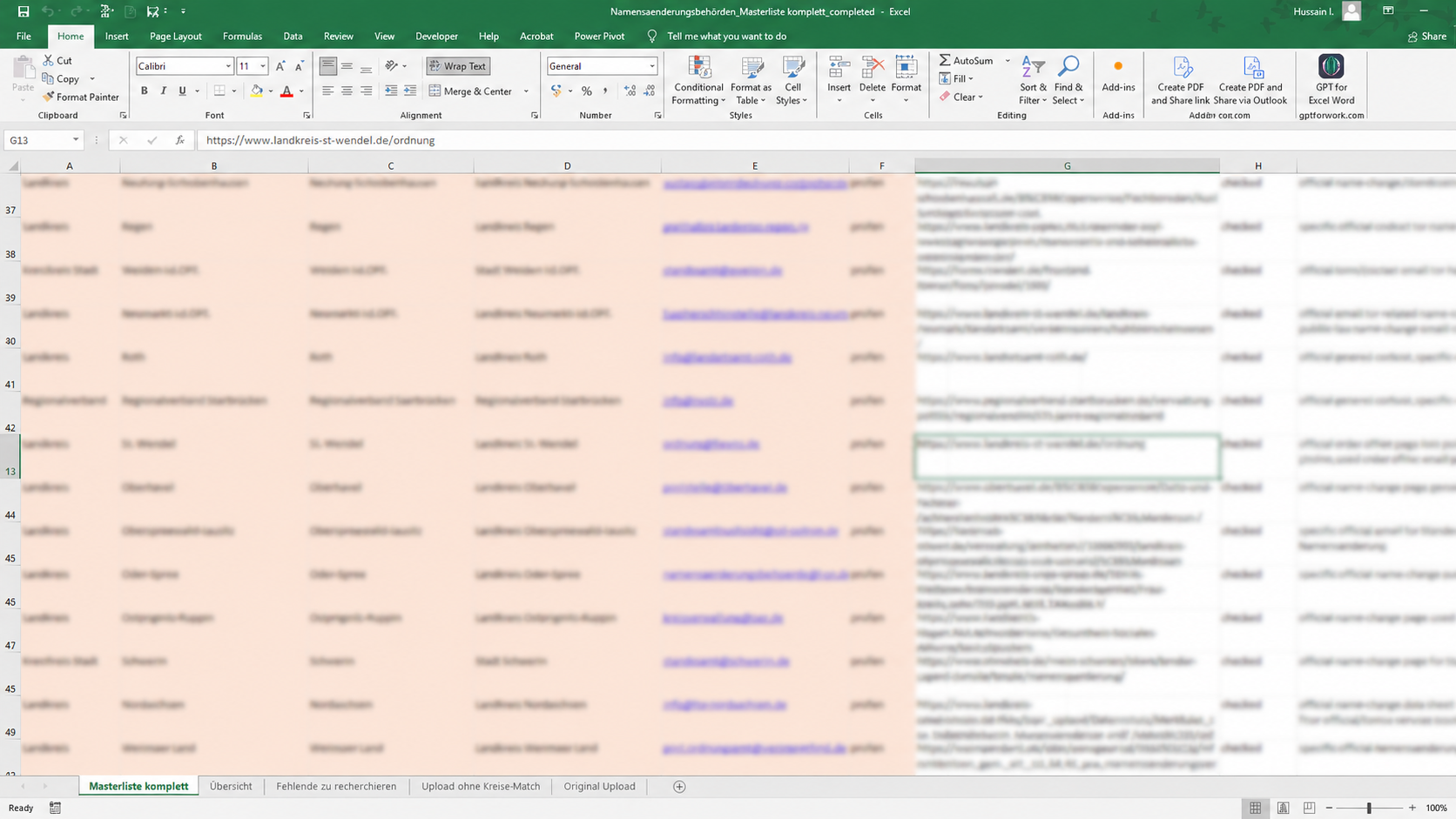Click the Cut scissors icon
This screenshot has height=819, width=1456.
point(49,60)
